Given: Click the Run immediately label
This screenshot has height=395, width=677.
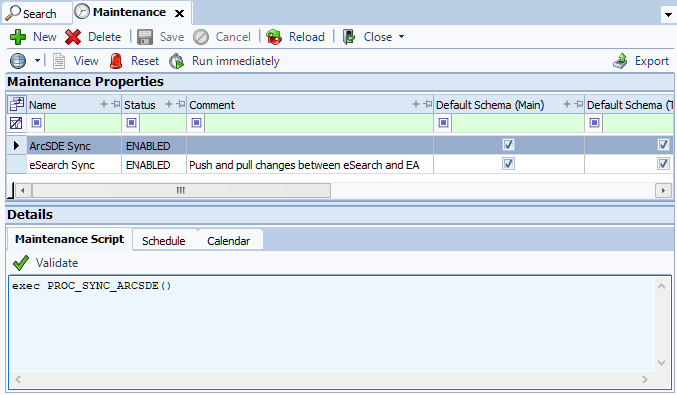Looking at the screenshot, I should coord(236,61).
